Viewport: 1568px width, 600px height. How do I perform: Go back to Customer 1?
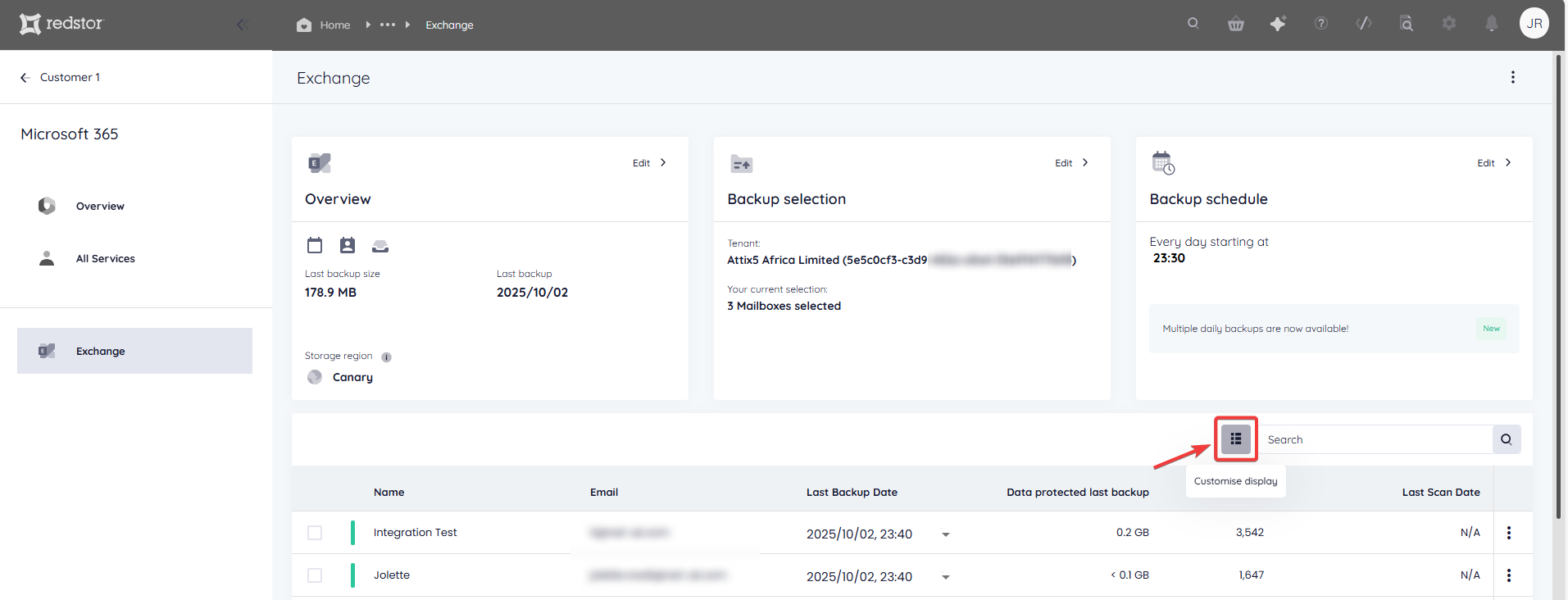pos(60,77)
